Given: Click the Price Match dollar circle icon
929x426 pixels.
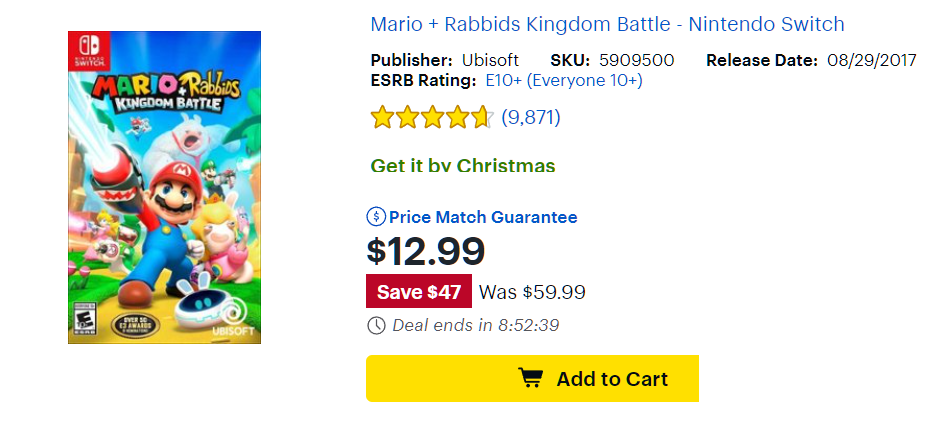Looking at the screenshot, I should pos(376,217).
